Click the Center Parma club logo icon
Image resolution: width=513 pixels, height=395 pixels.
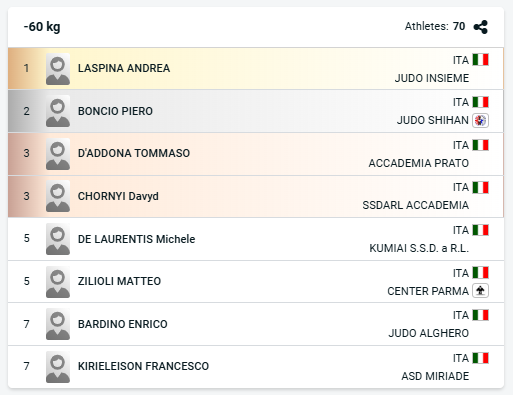click(480, 291)
